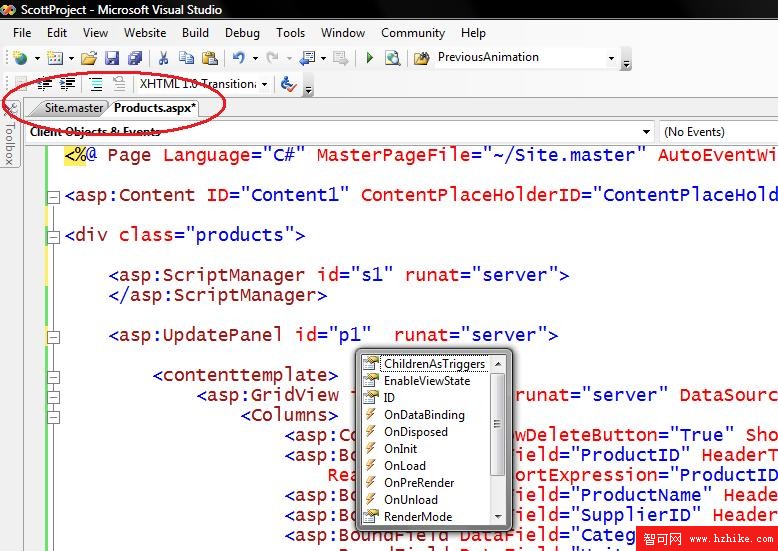
Task: Undo the last action
Action: click(239, 58)
